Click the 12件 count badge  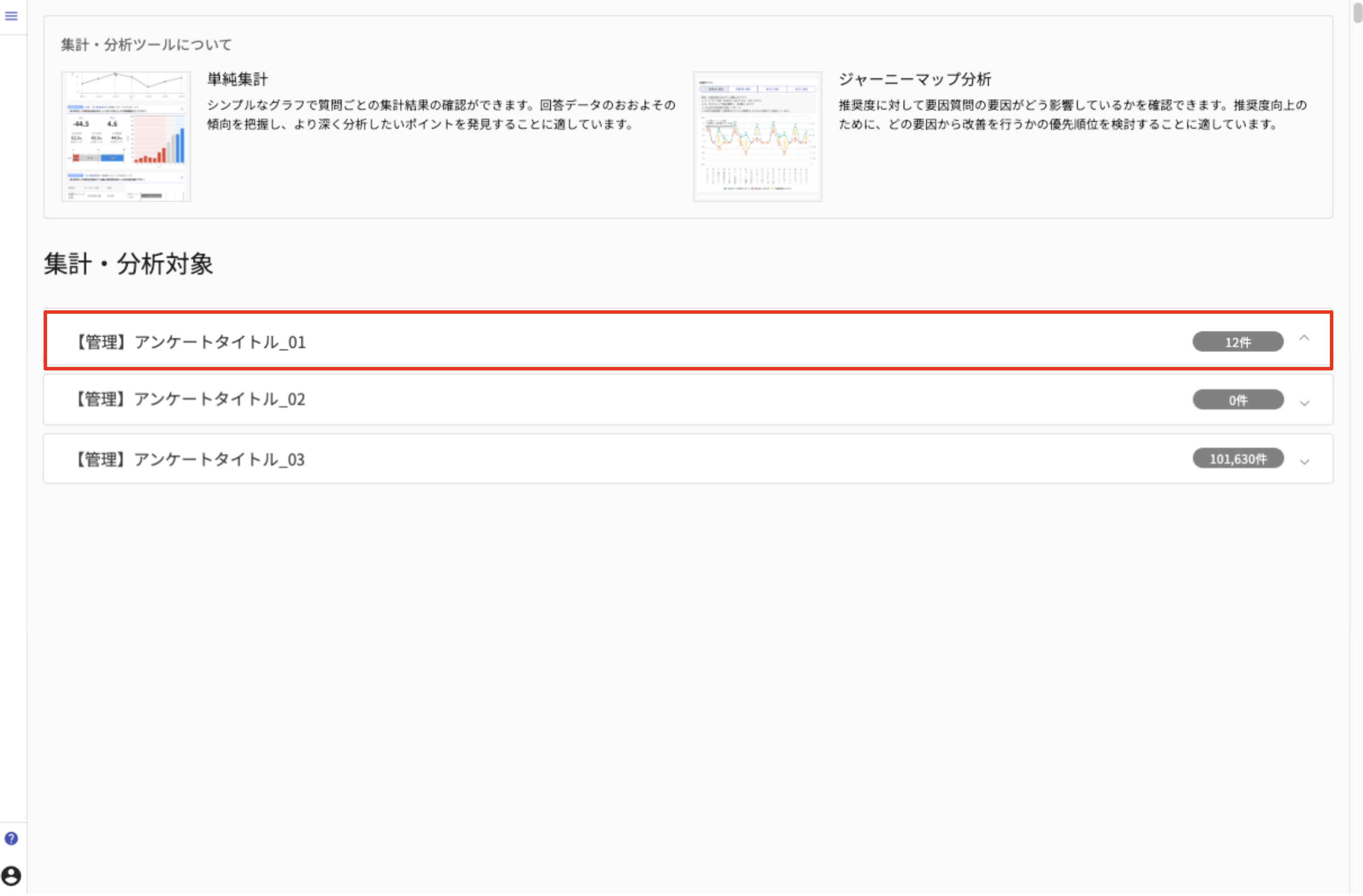click(1237, 343)
